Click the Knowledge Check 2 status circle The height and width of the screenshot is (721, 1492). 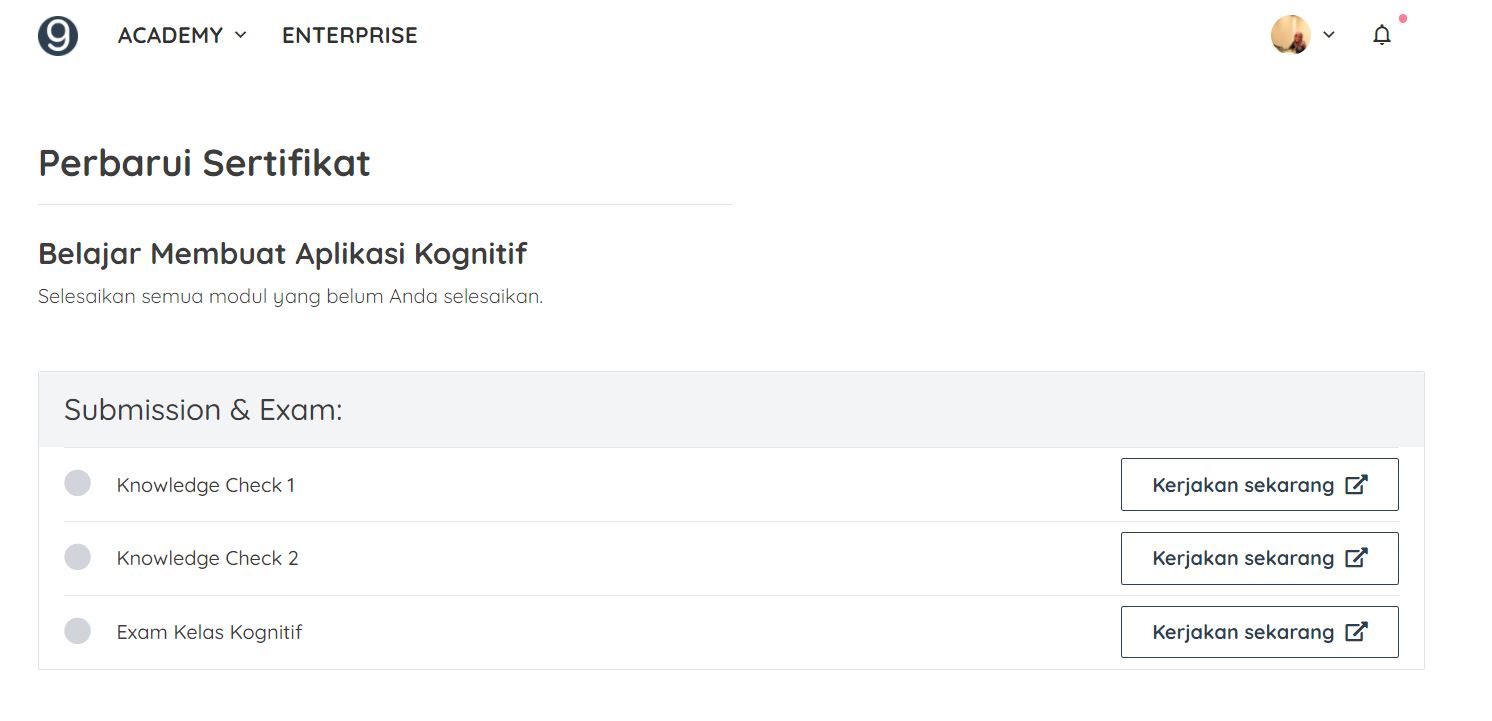(77, 557)
